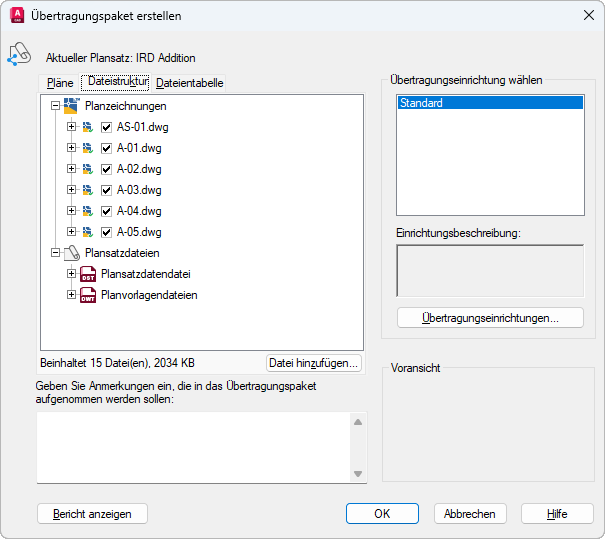Click the Datei hinzufügen... button
This screenshot has width=605, height=539.
(313, 363)
